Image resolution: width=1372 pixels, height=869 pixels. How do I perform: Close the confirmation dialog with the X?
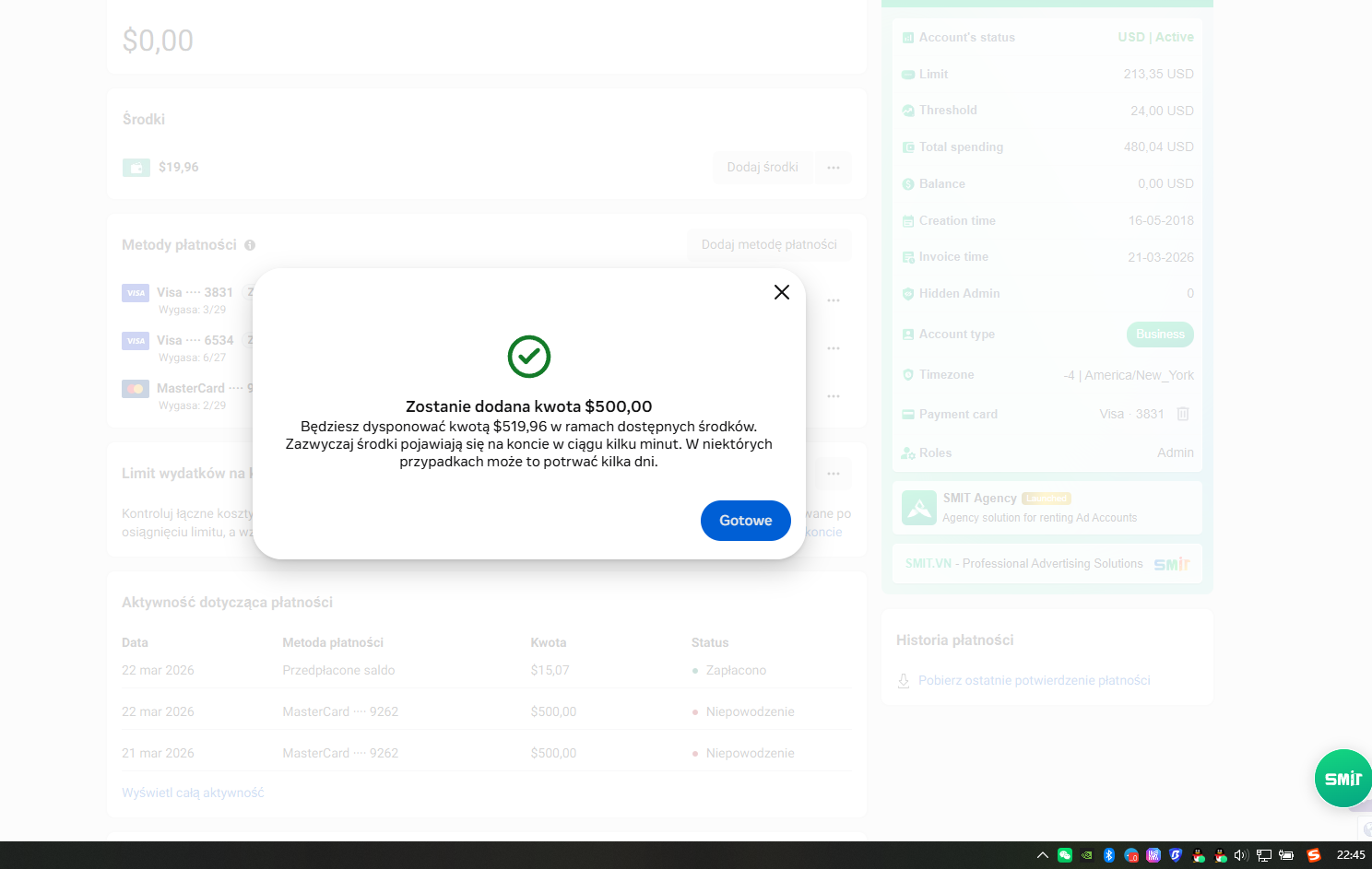(x=781, y=292)
